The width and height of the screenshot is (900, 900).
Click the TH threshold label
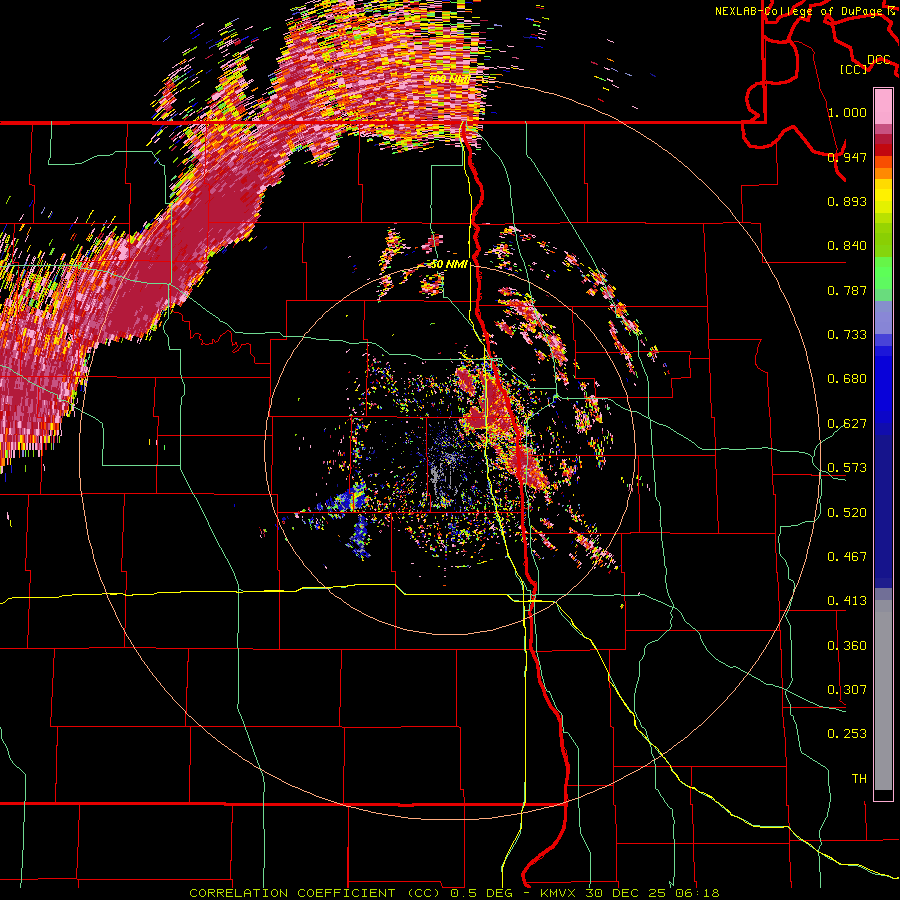point(859,779)
